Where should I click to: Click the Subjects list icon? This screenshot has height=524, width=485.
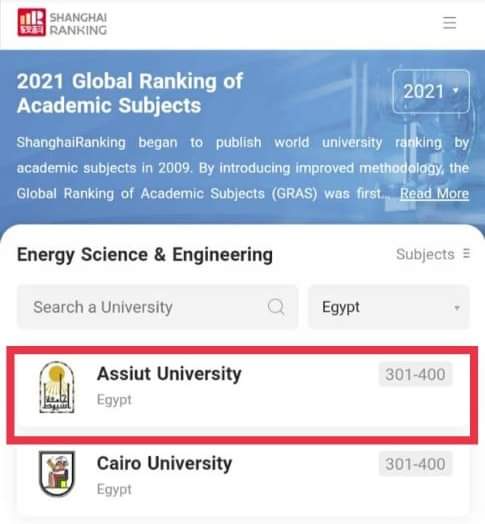pyautogui.click(x=467, y=254)
